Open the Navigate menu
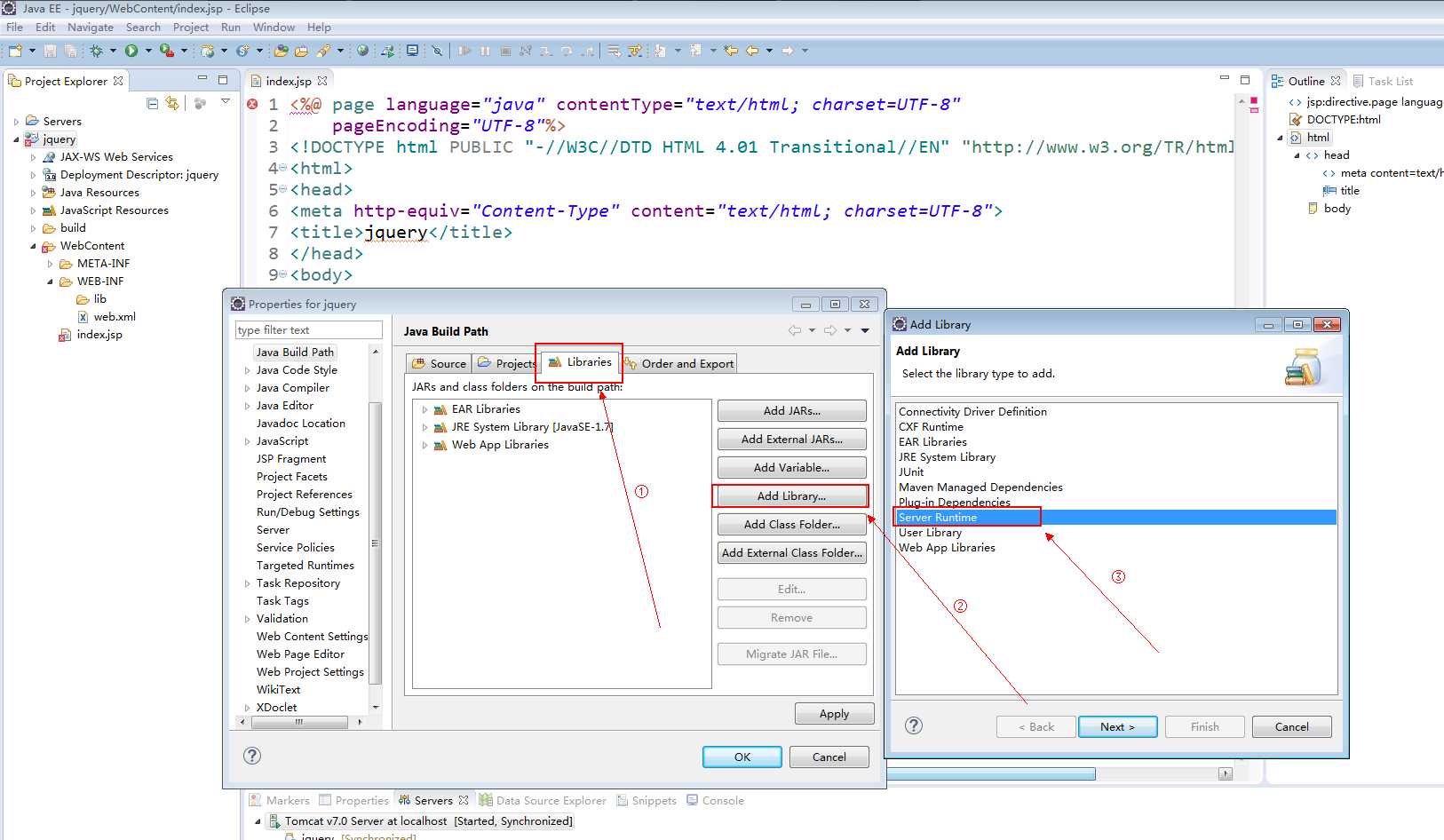 tap(91, 28)
